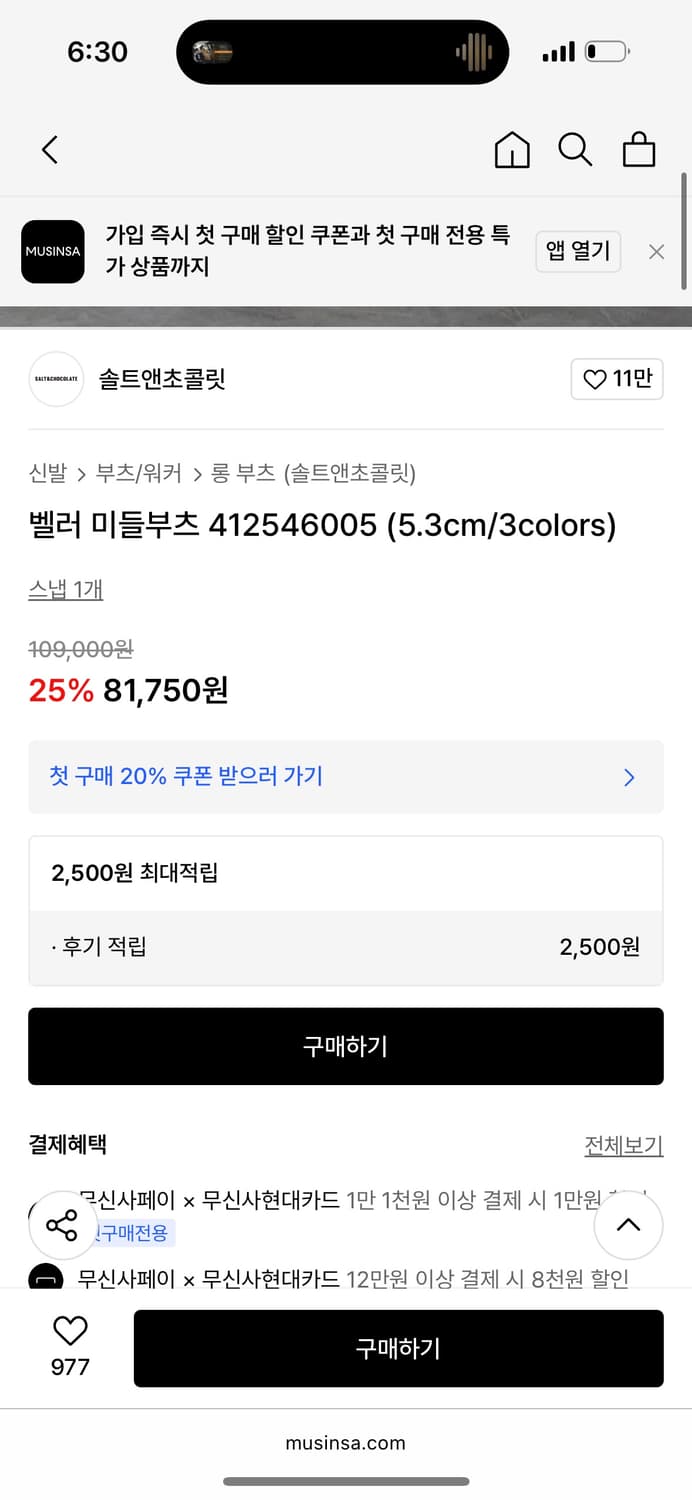Expand first purchase 20% coupon chevron
Screen dimensions: 692x1500
629,777
